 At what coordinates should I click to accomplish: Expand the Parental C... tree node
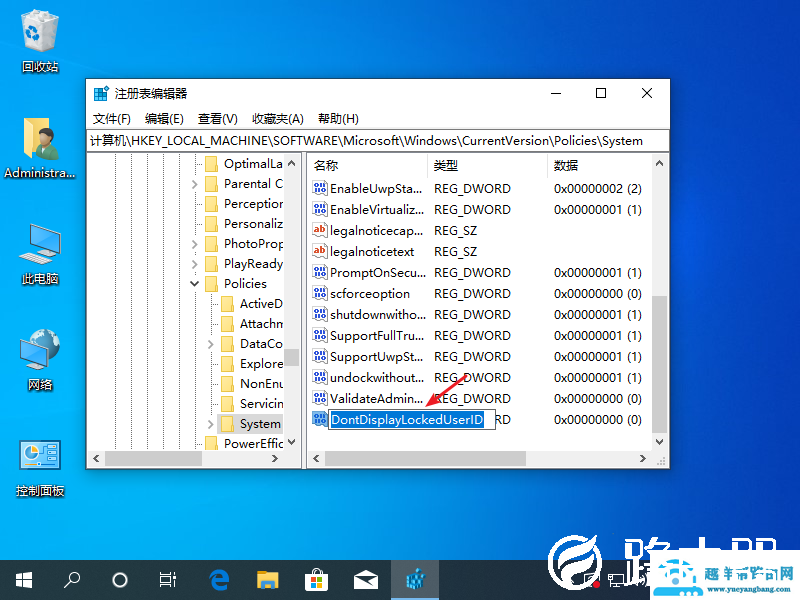pyautogui.click(x=194, y=184)
